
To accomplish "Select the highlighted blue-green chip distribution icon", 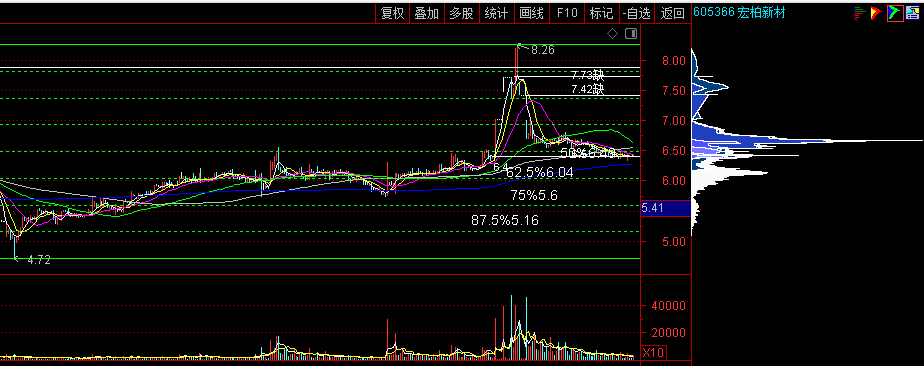I will (x=895, y=12).
